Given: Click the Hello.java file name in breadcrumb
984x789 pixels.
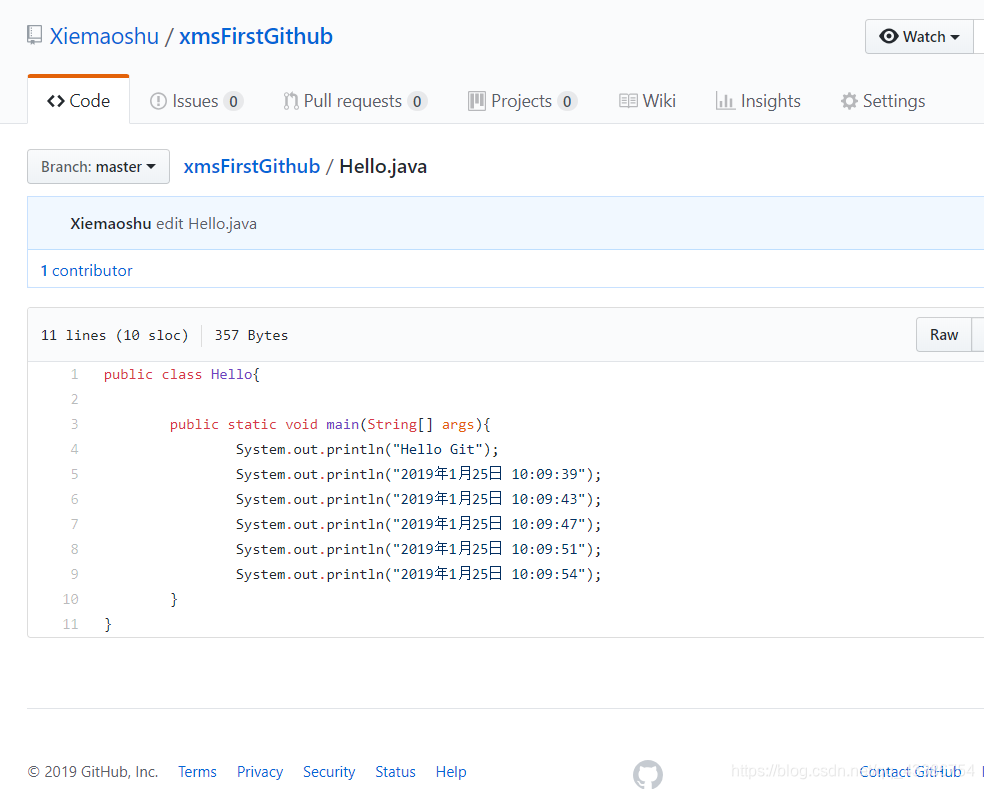Looking at the screenshot, I should [383, 166].
